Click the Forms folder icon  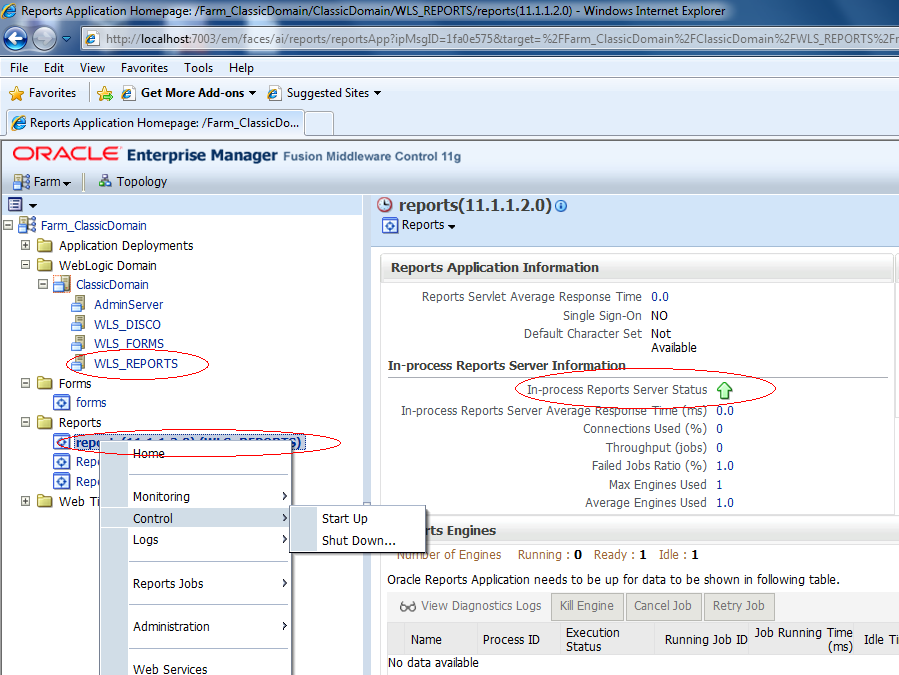(45, 383)
